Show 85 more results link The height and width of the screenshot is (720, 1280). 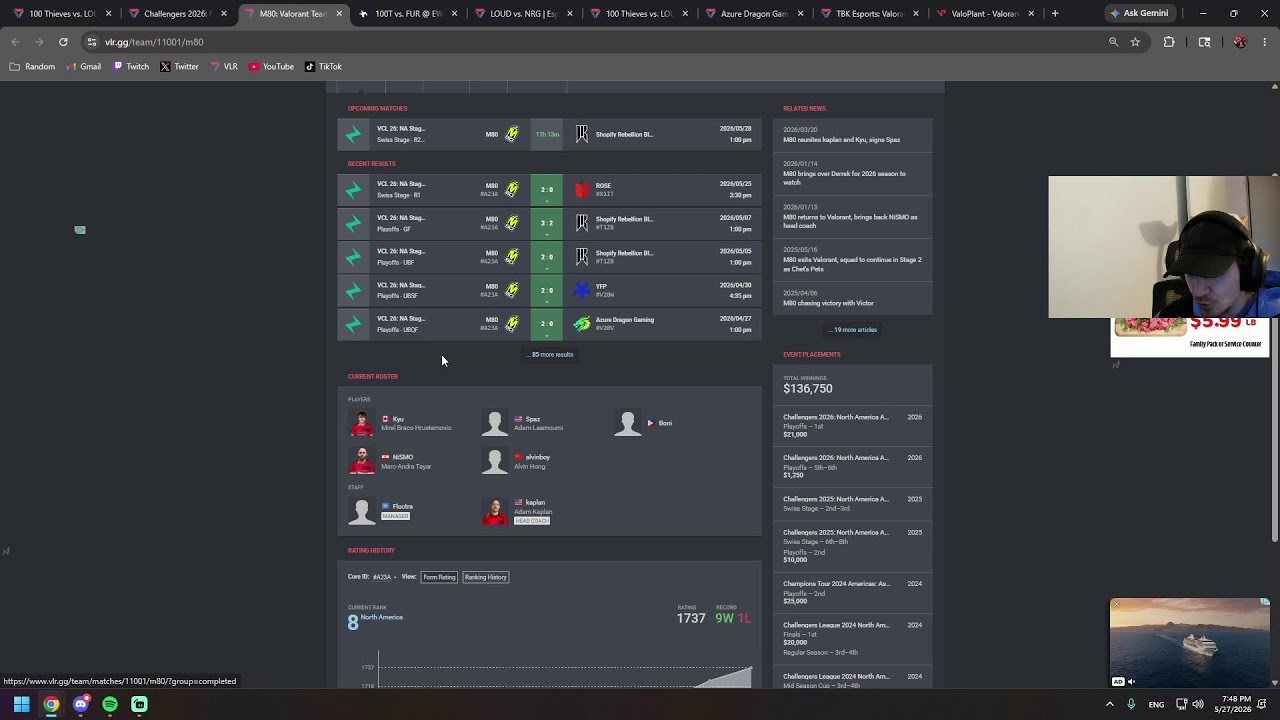coord(550,354)
